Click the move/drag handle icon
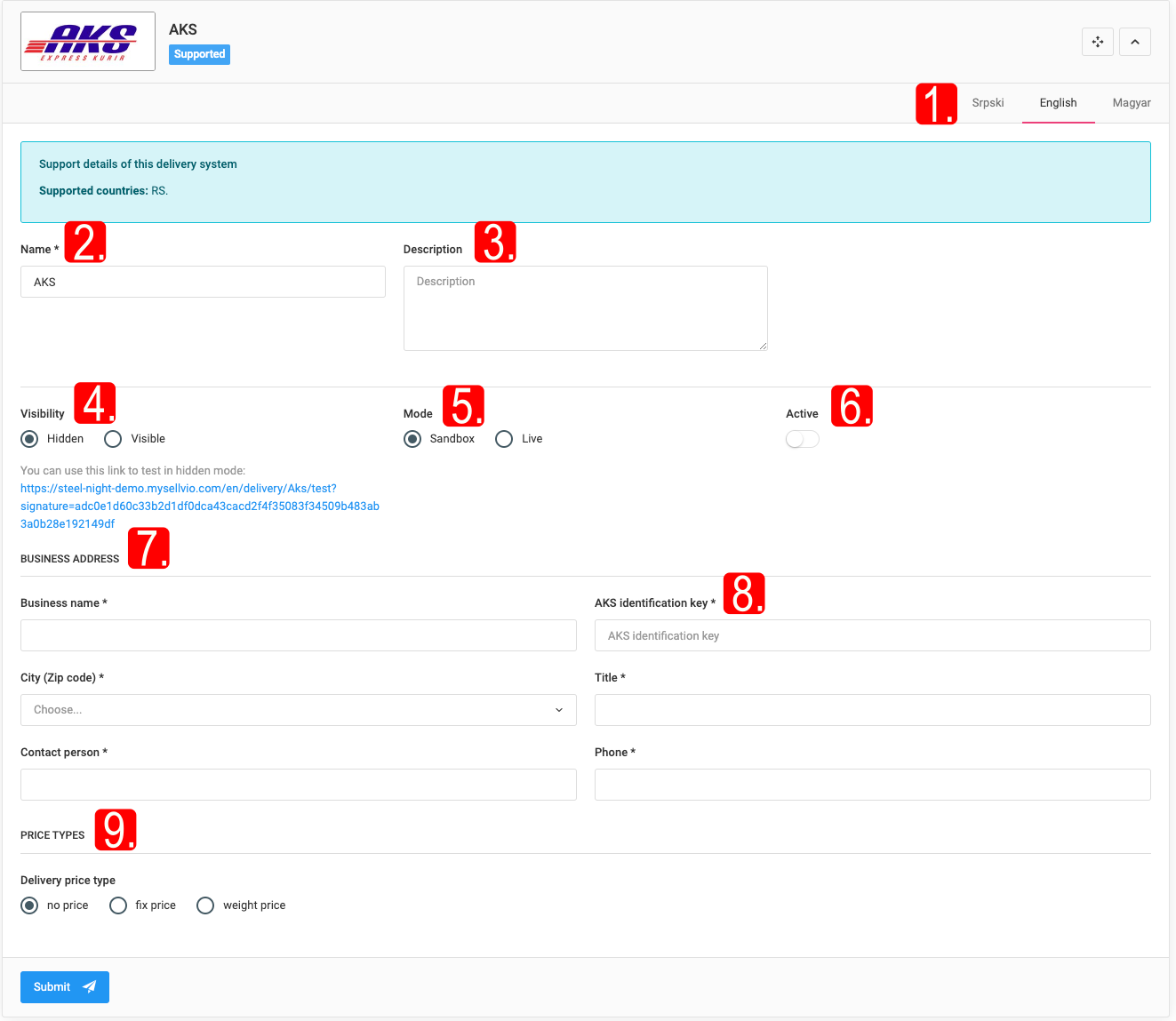Screen dimensions: 1176x1021 (x=1098, y=42)
